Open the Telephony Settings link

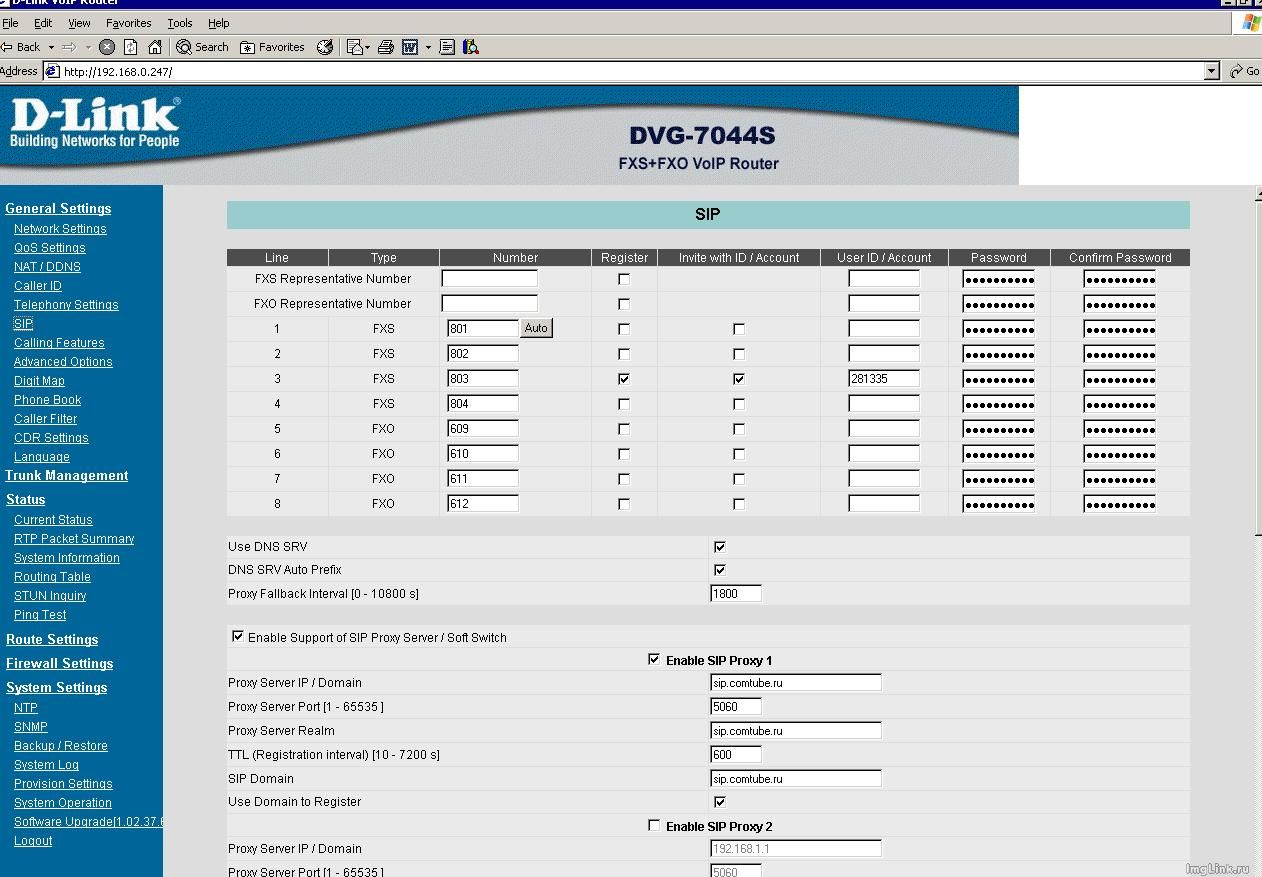(x=66, y=305)
